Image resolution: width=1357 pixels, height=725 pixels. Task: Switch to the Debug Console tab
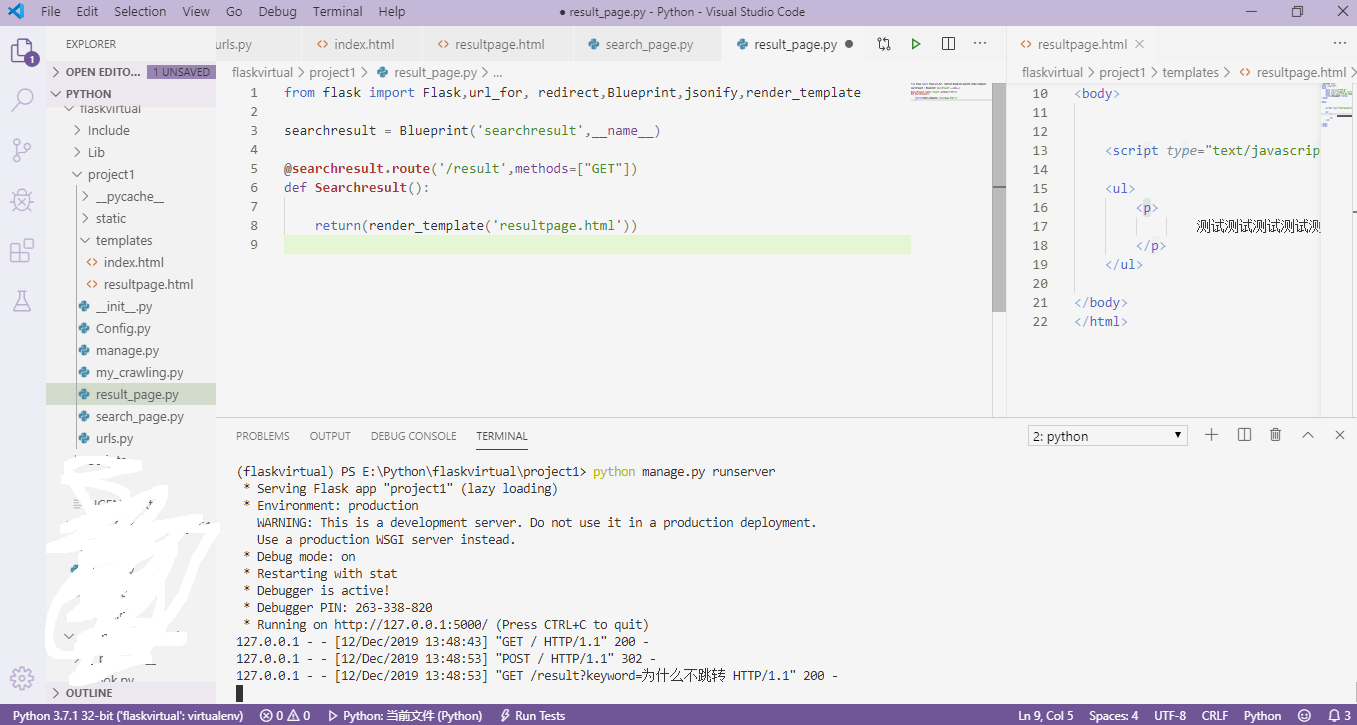click(x=413, y=436)
